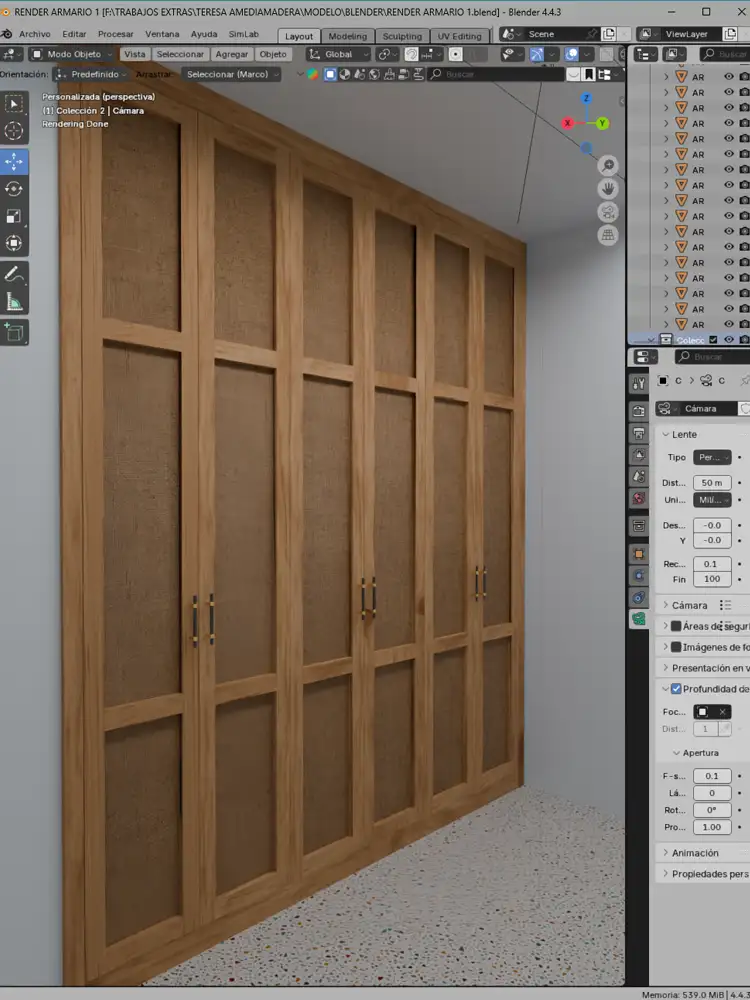Disable the Profundidad de campo checkbox
Image resolution: width=750 pixels, height=1000 pixels.
676,689
